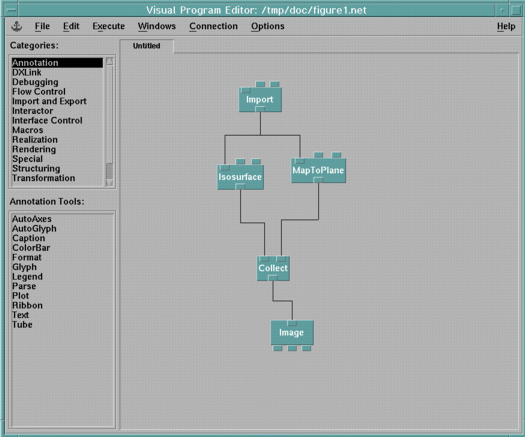The height and width of the screenshot is (437, 525).
Task: Choose the Text tool
Action: click(20, 315)
